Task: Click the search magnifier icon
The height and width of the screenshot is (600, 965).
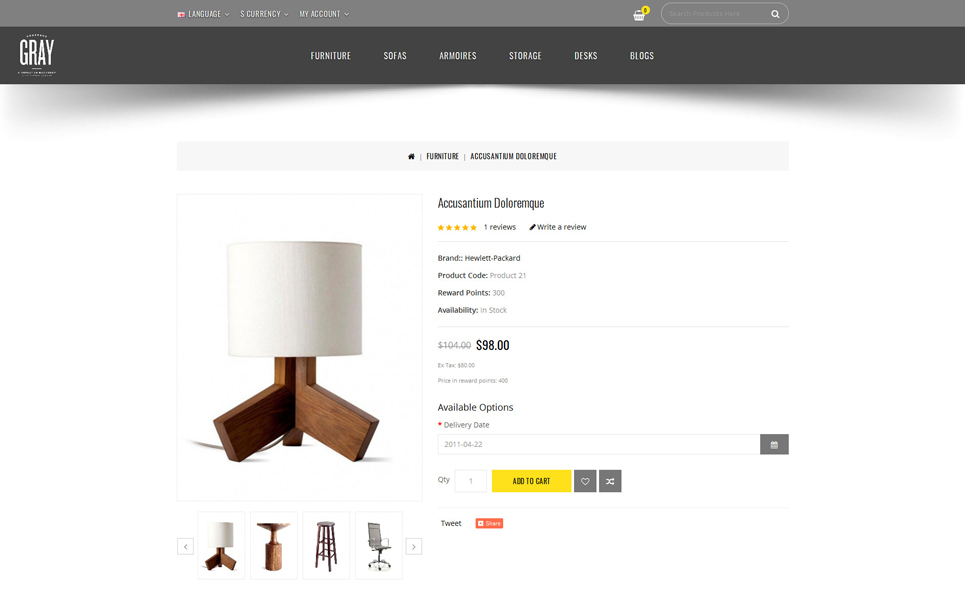Action: [775, 14]
